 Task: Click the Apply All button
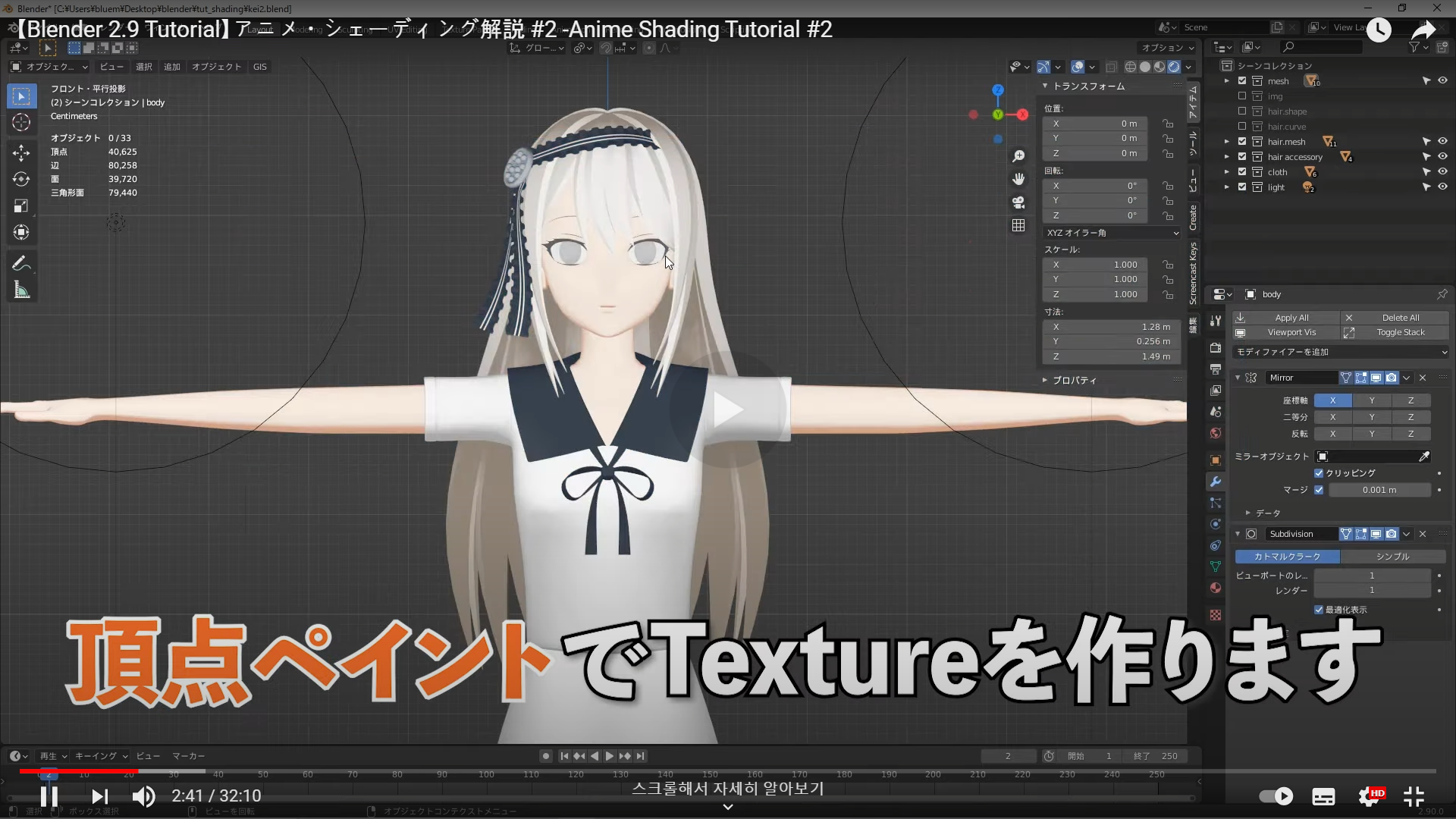coord(1291,318)
